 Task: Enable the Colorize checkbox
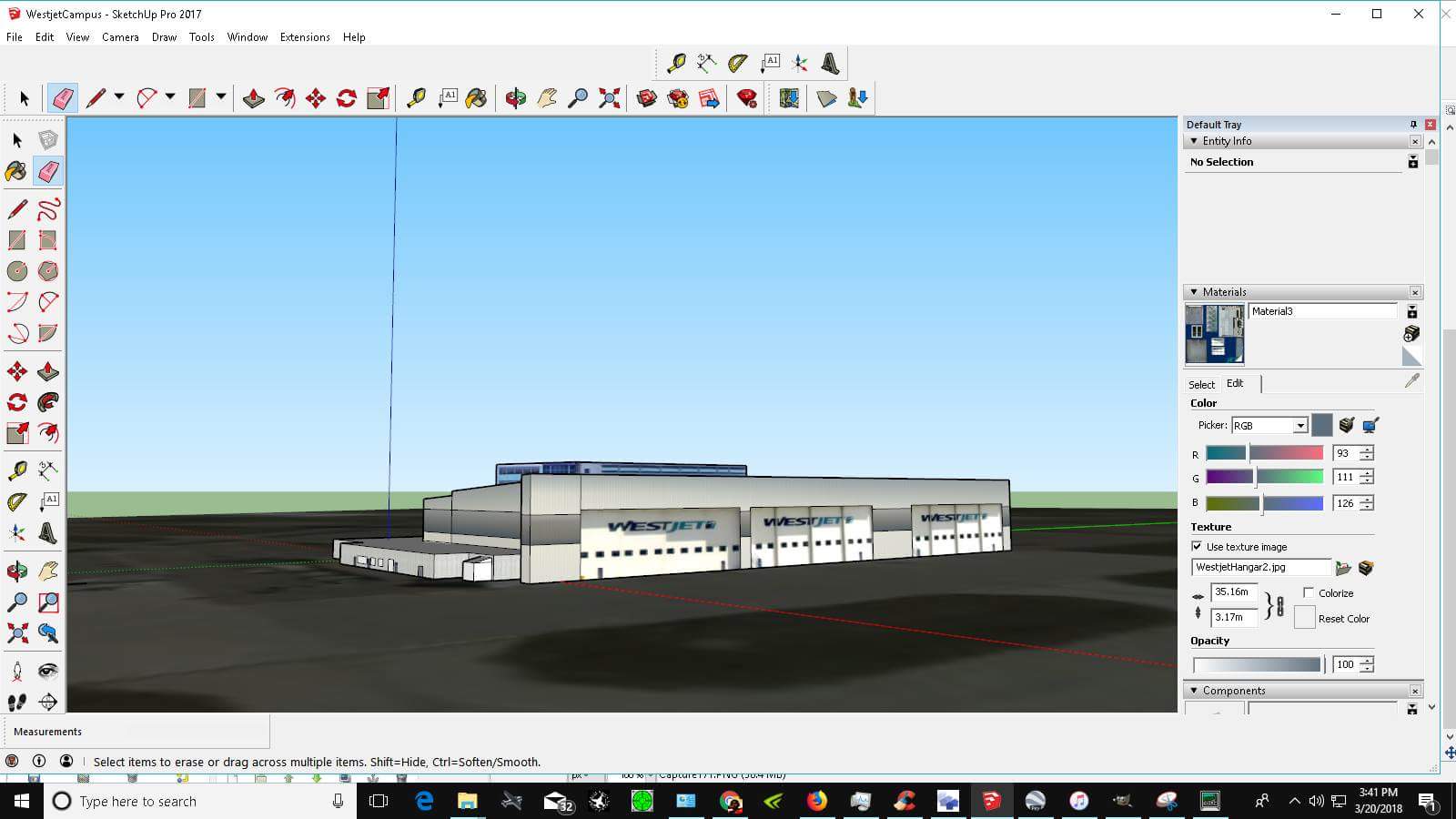point(1309,592)
